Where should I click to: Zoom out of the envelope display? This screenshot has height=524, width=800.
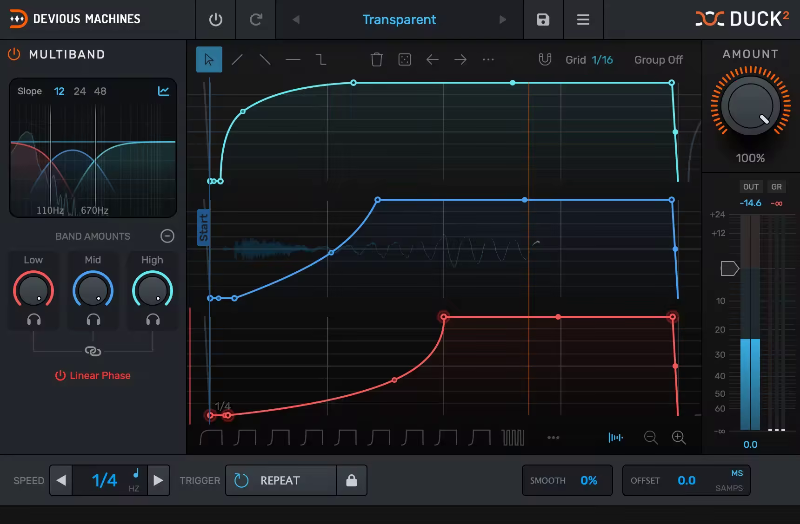(x=651, y=437)
